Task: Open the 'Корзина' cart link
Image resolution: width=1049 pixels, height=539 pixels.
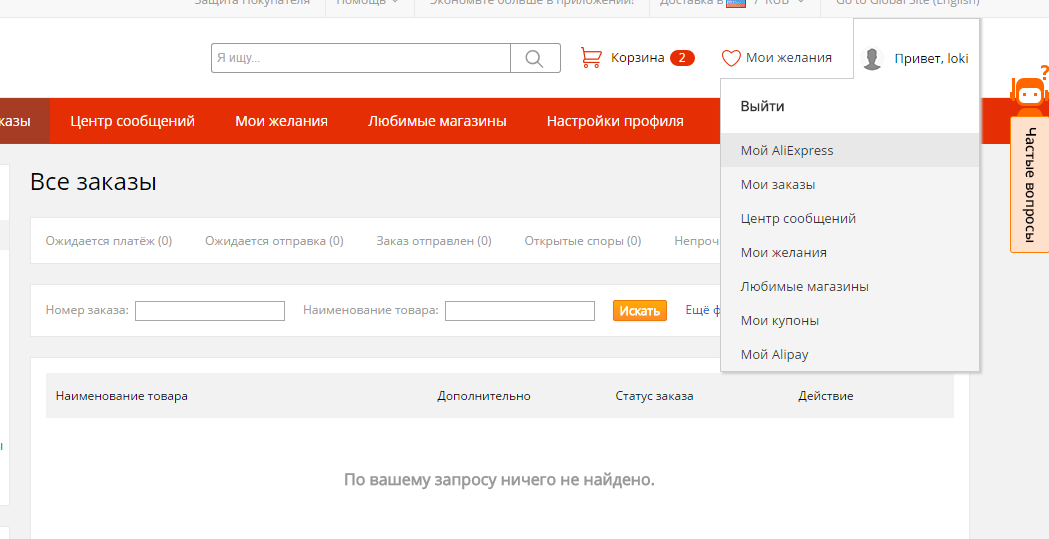Action: 637,58
